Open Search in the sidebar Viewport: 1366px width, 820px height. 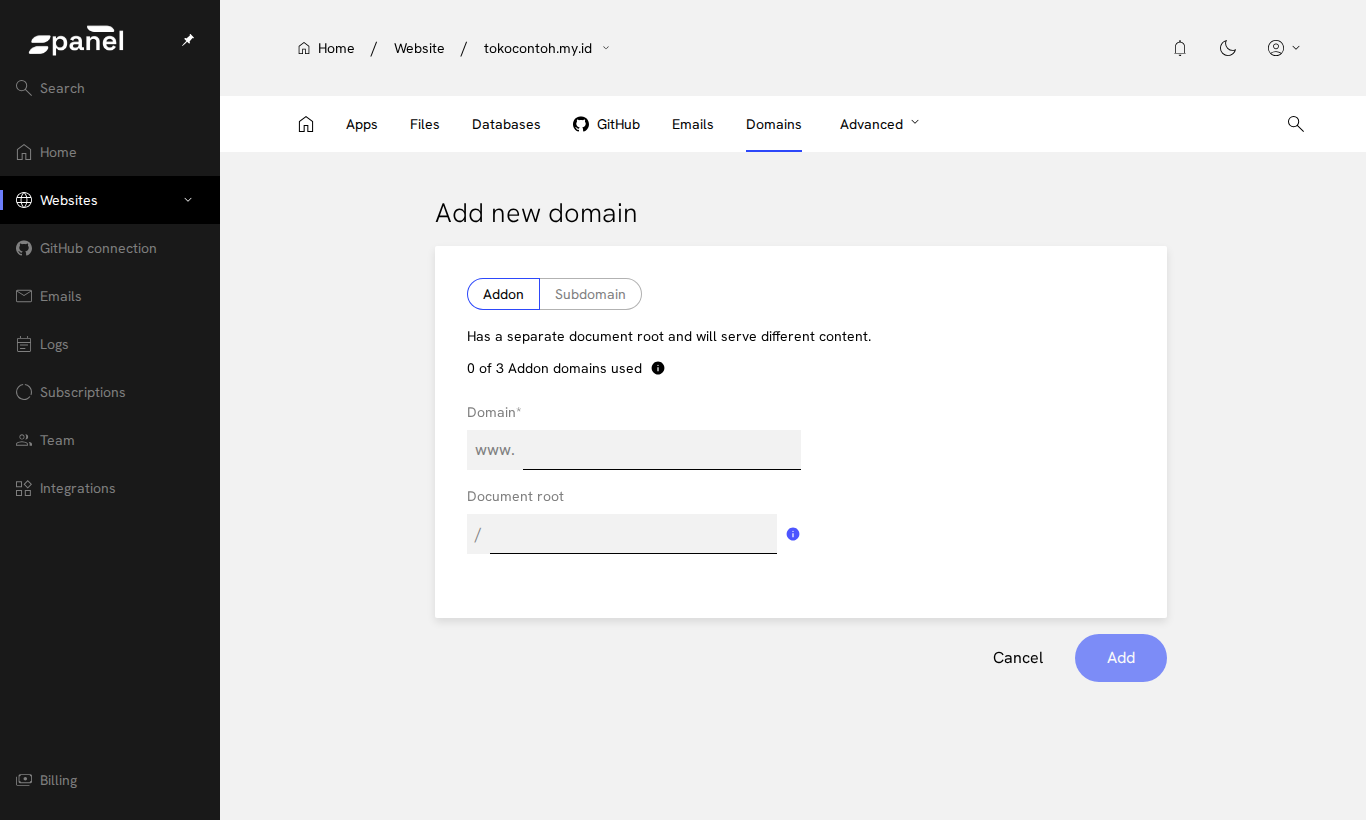(110, 88)
